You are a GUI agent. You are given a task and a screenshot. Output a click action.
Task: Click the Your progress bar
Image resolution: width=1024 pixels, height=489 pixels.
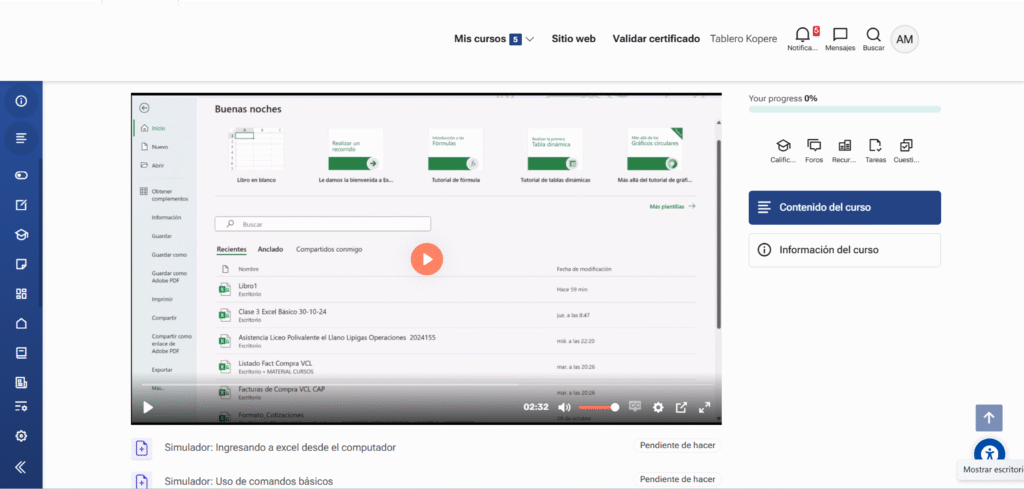coord(844,109)
